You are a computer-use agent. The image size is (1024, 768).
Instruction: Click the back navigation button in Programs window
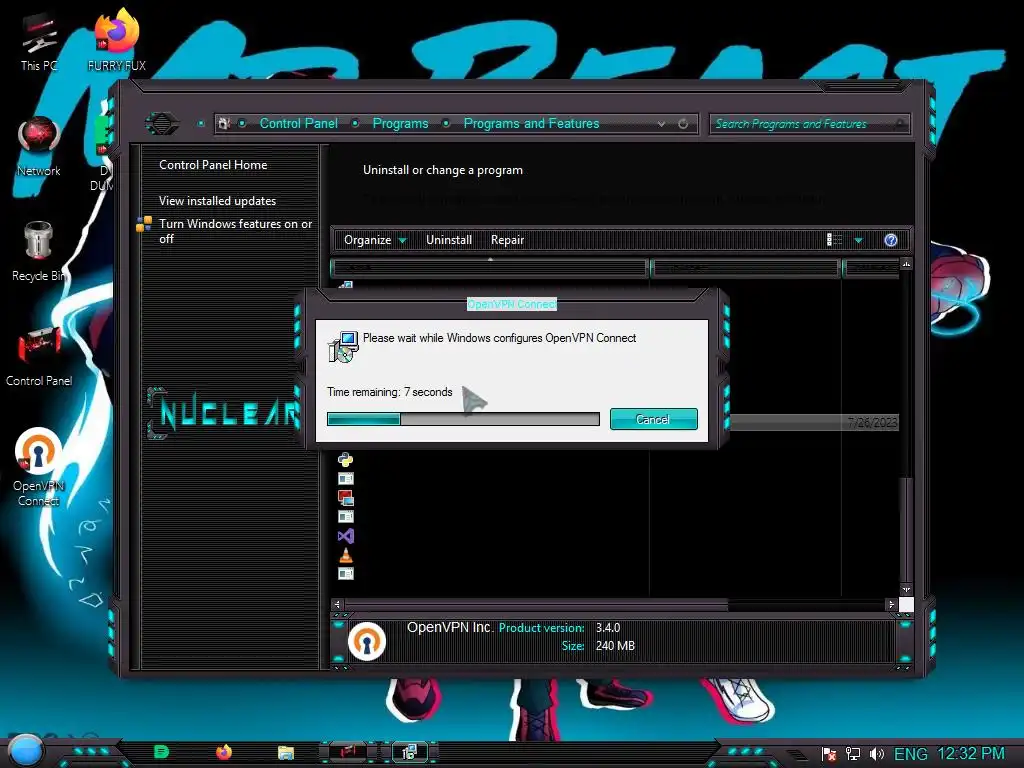161,123
